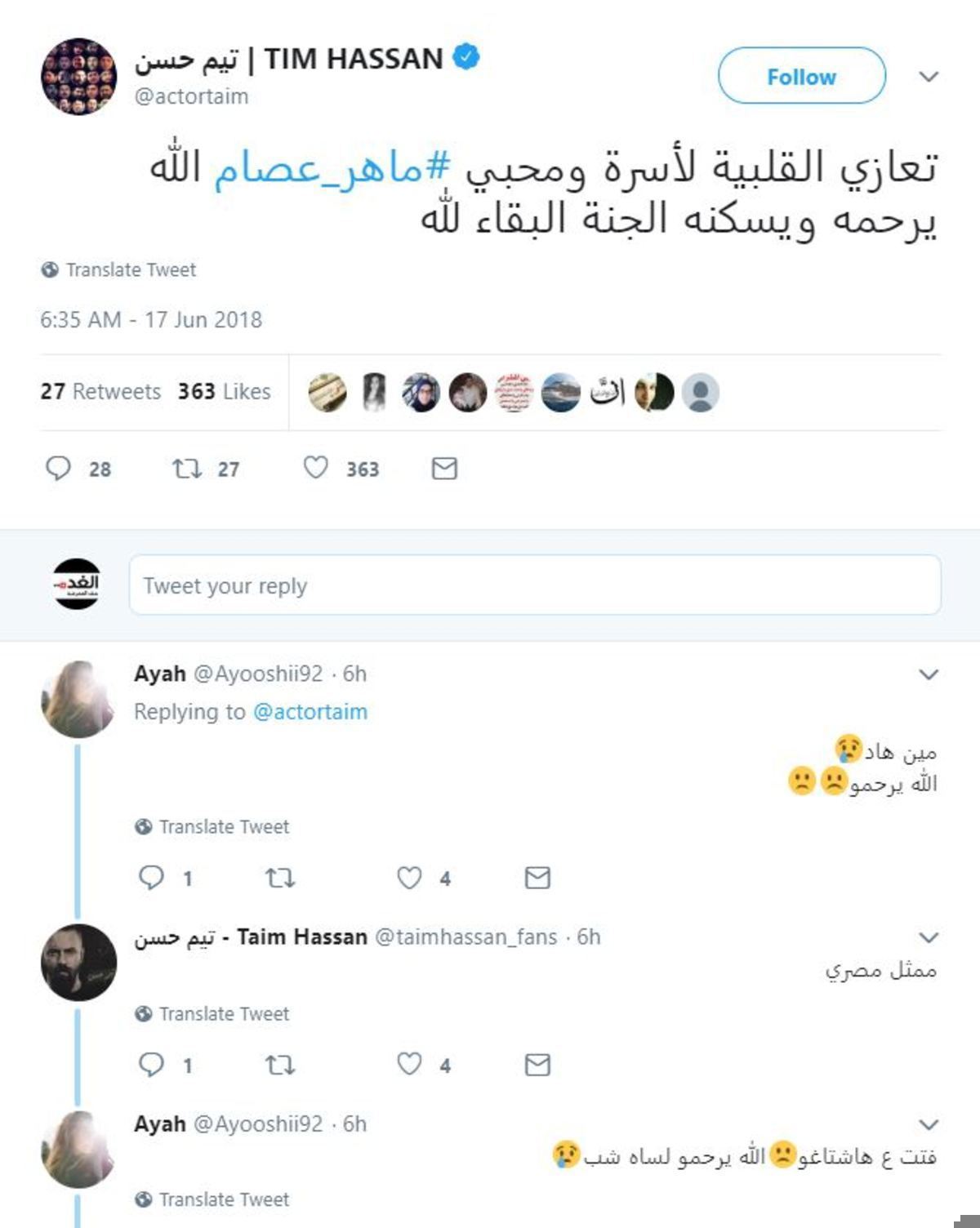
Task: Like Ayah's first reply with the heart
Action: coord(409,878)
